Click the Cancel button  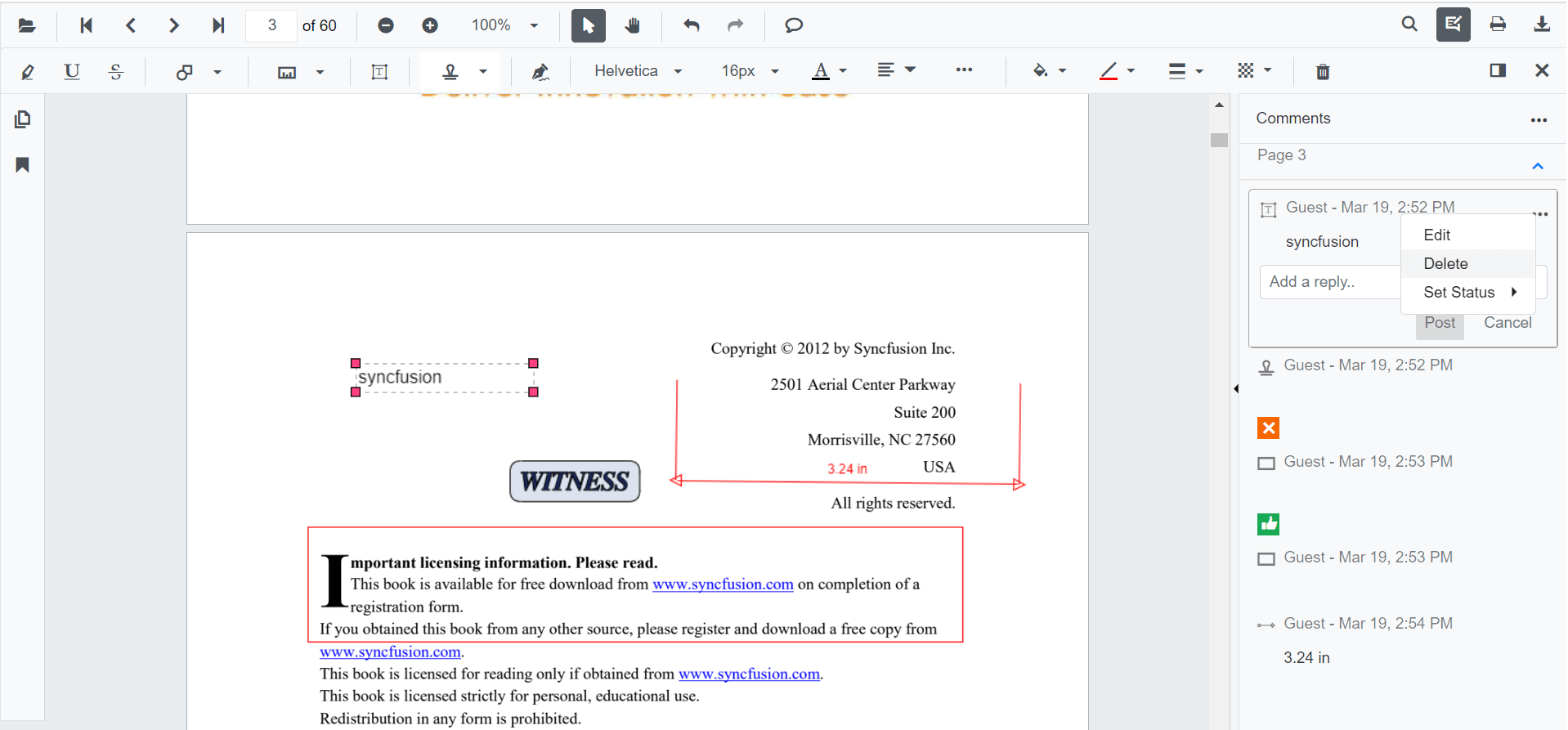[x=1508, y=323]
